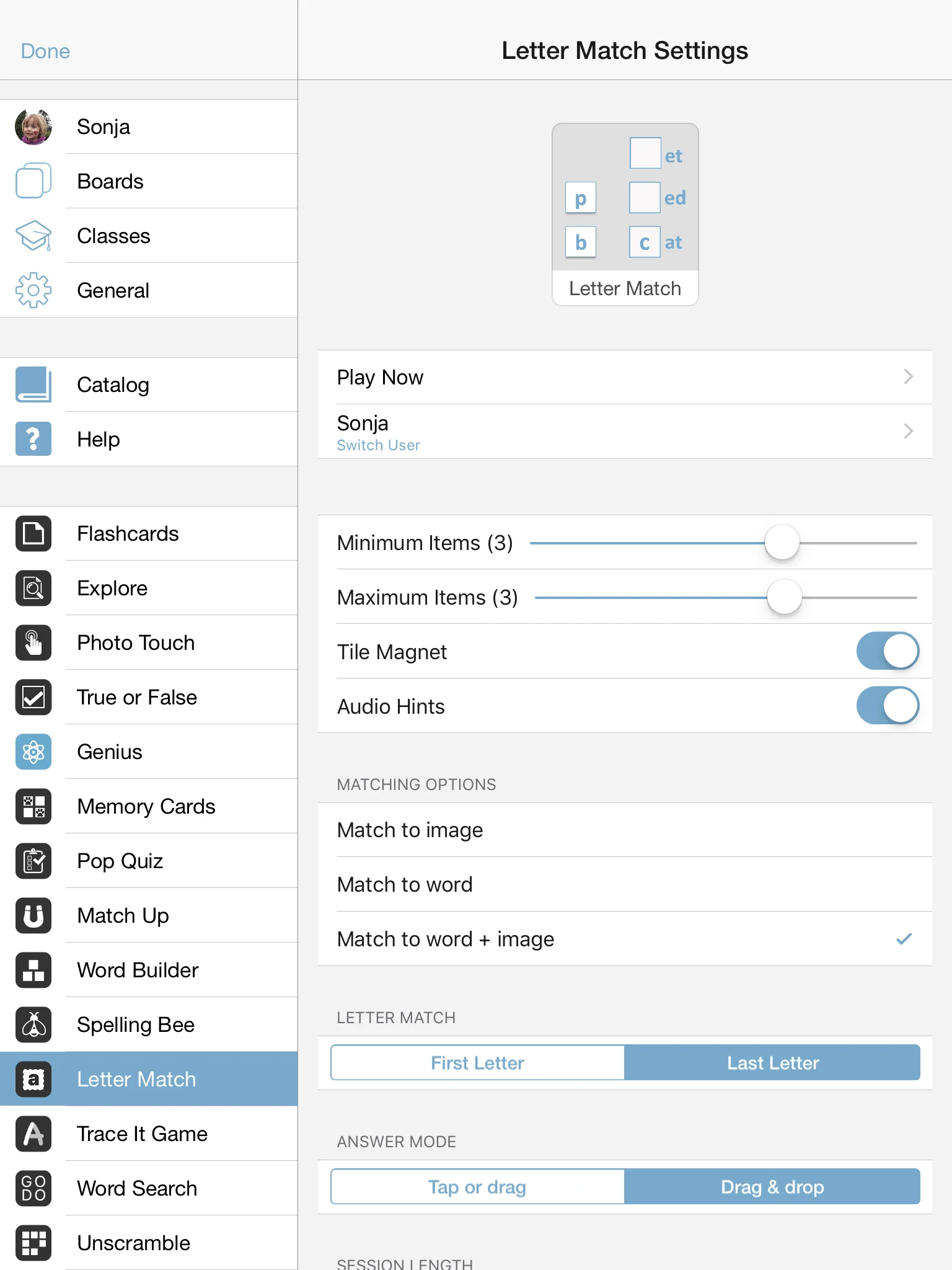
Task: Disable the Audio Hints switch
Action: click(x=888, y=706)
